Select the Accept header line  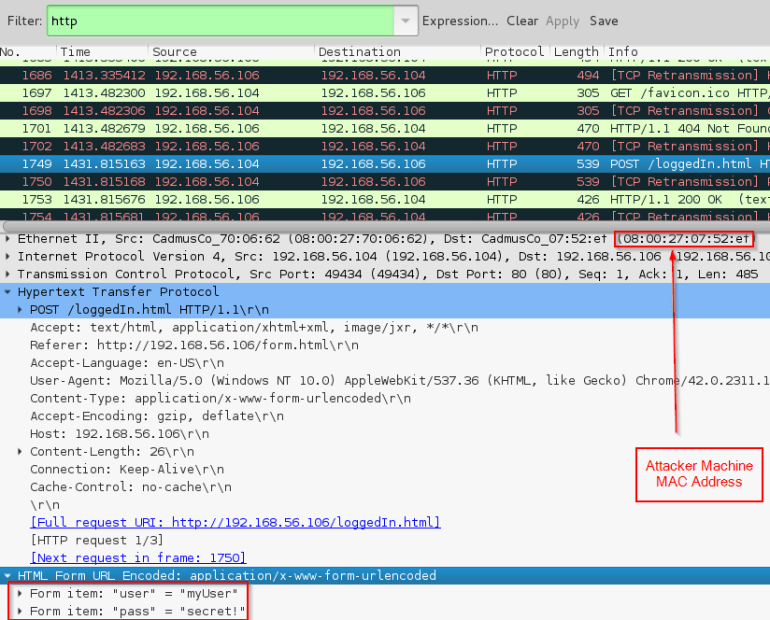coord(254,327)
